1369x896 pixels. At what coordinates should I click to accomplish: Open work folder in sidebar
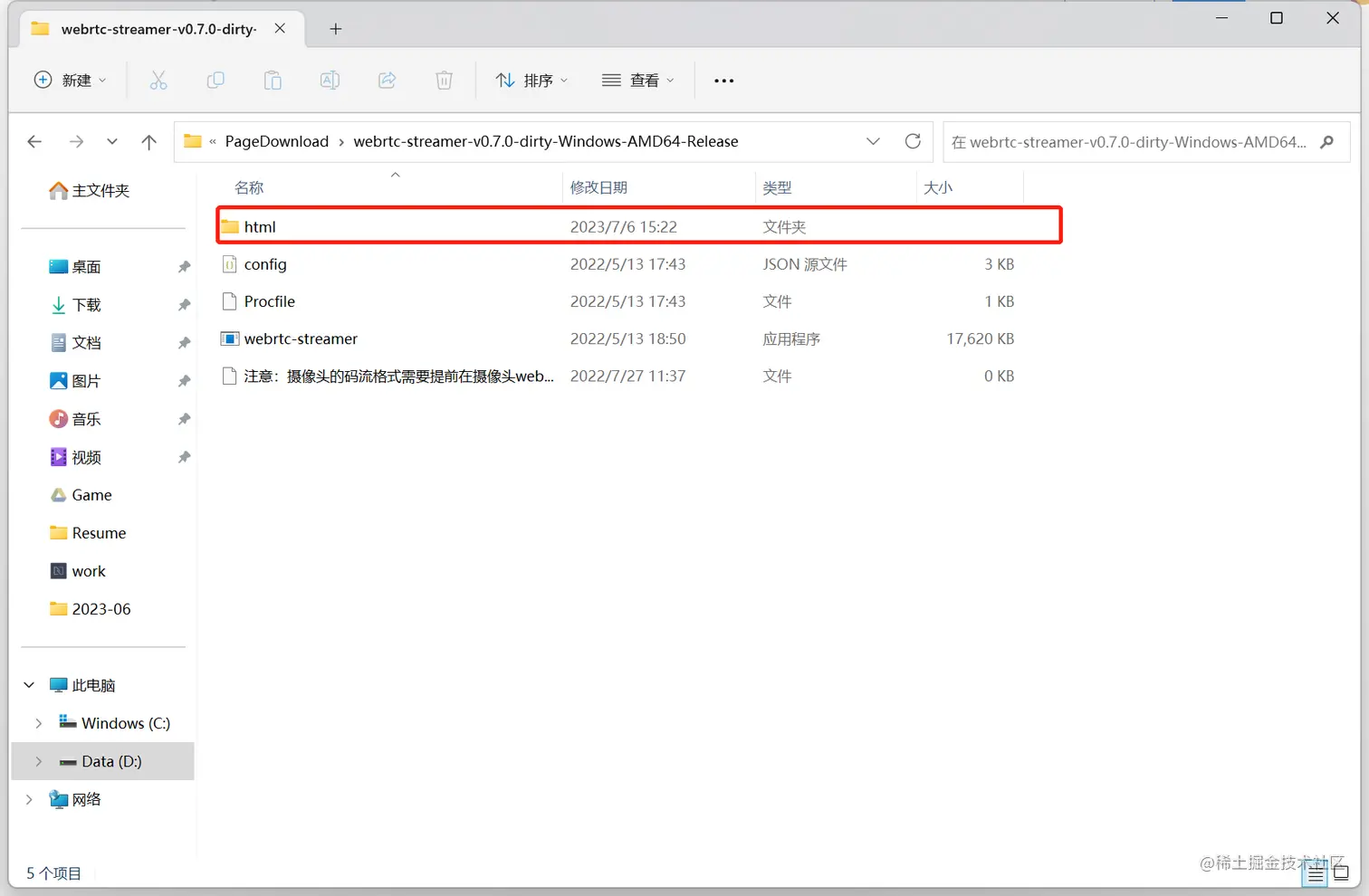click(77, 571)
